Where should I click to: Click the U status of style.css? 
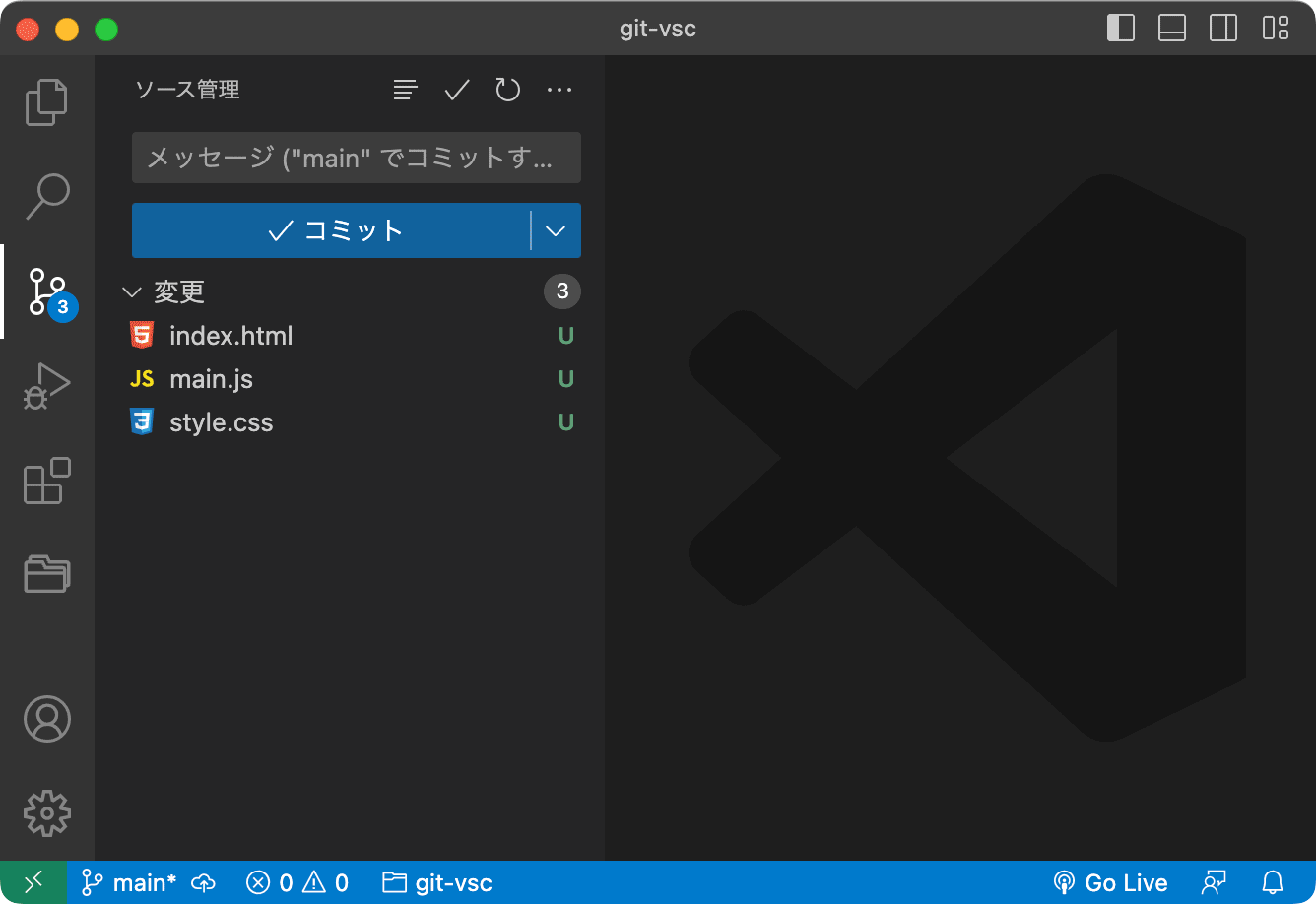566,422
